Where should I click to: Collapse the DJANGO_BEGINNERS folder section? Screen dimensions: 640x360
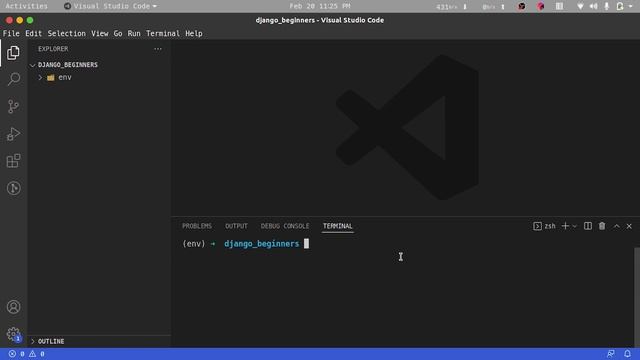32,65
